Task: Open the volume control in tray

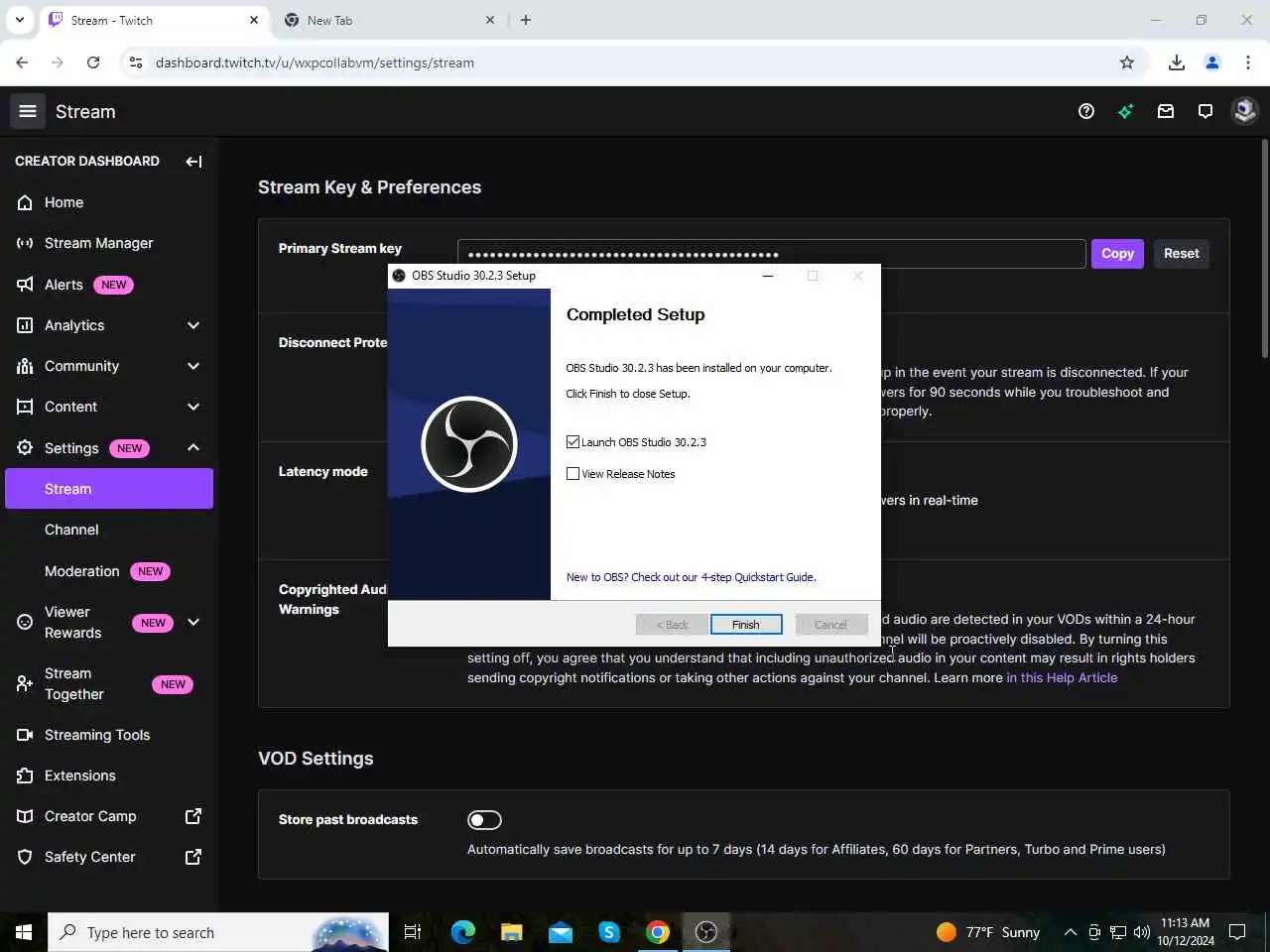Action: [x=1141, y=932]
